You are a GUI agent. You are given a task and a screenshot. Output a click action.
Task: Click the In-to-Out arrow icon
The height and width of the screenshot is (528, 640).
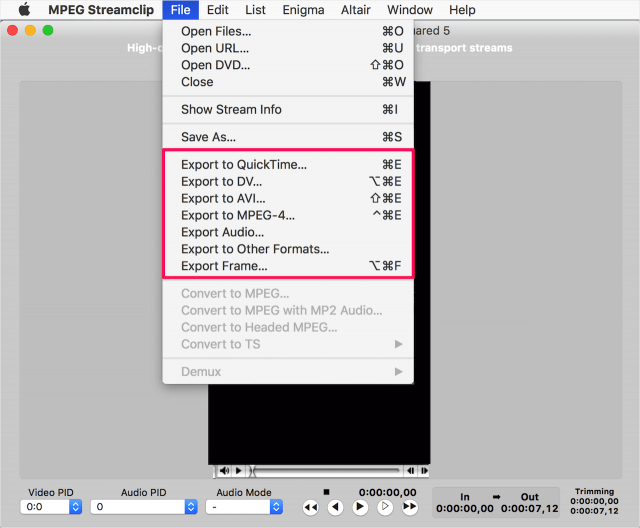point(496,497)
